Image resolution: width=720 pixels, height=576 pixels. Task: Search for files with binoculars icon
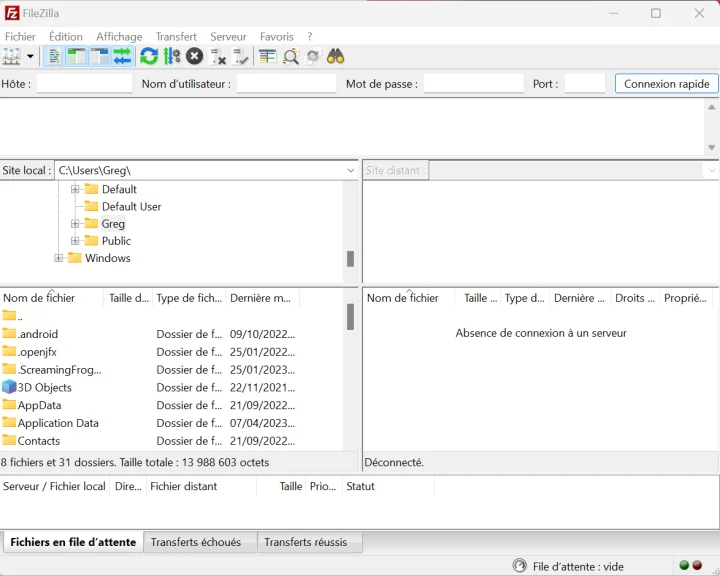(x=336, y=57)
